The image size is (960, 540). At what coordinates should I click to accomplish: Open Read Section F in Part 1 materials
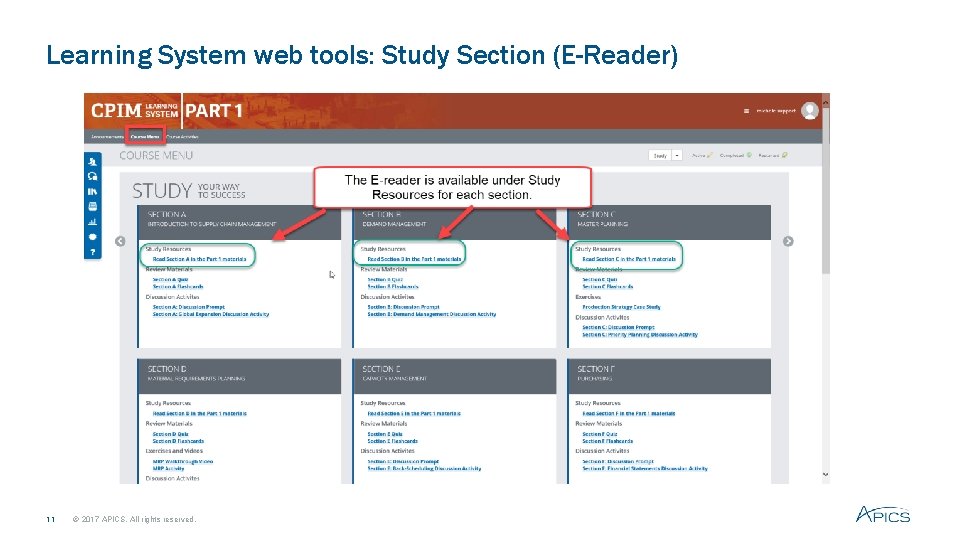click(x=629, y=414)
